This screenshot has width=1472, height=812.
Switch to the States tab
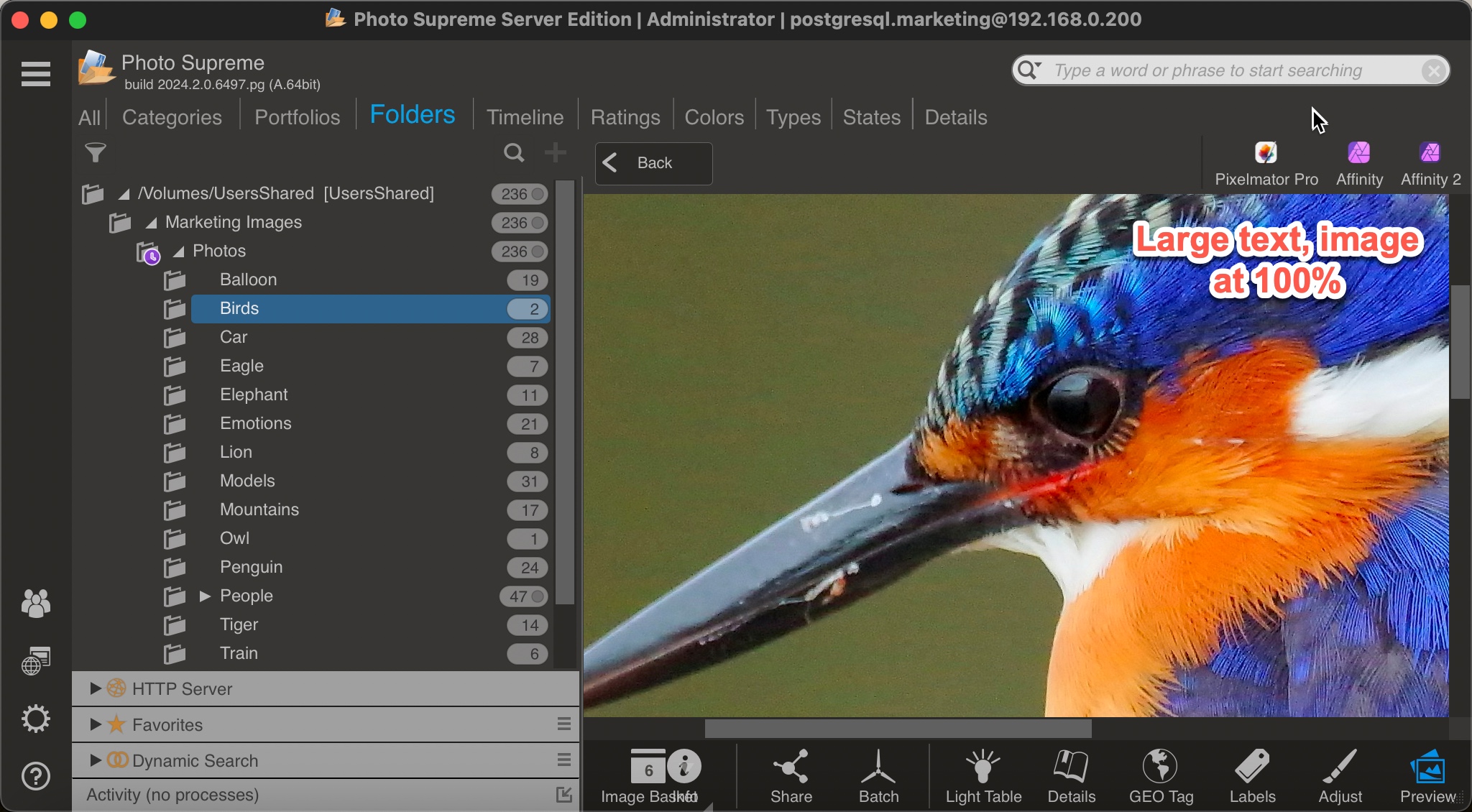tap(871, 117)
